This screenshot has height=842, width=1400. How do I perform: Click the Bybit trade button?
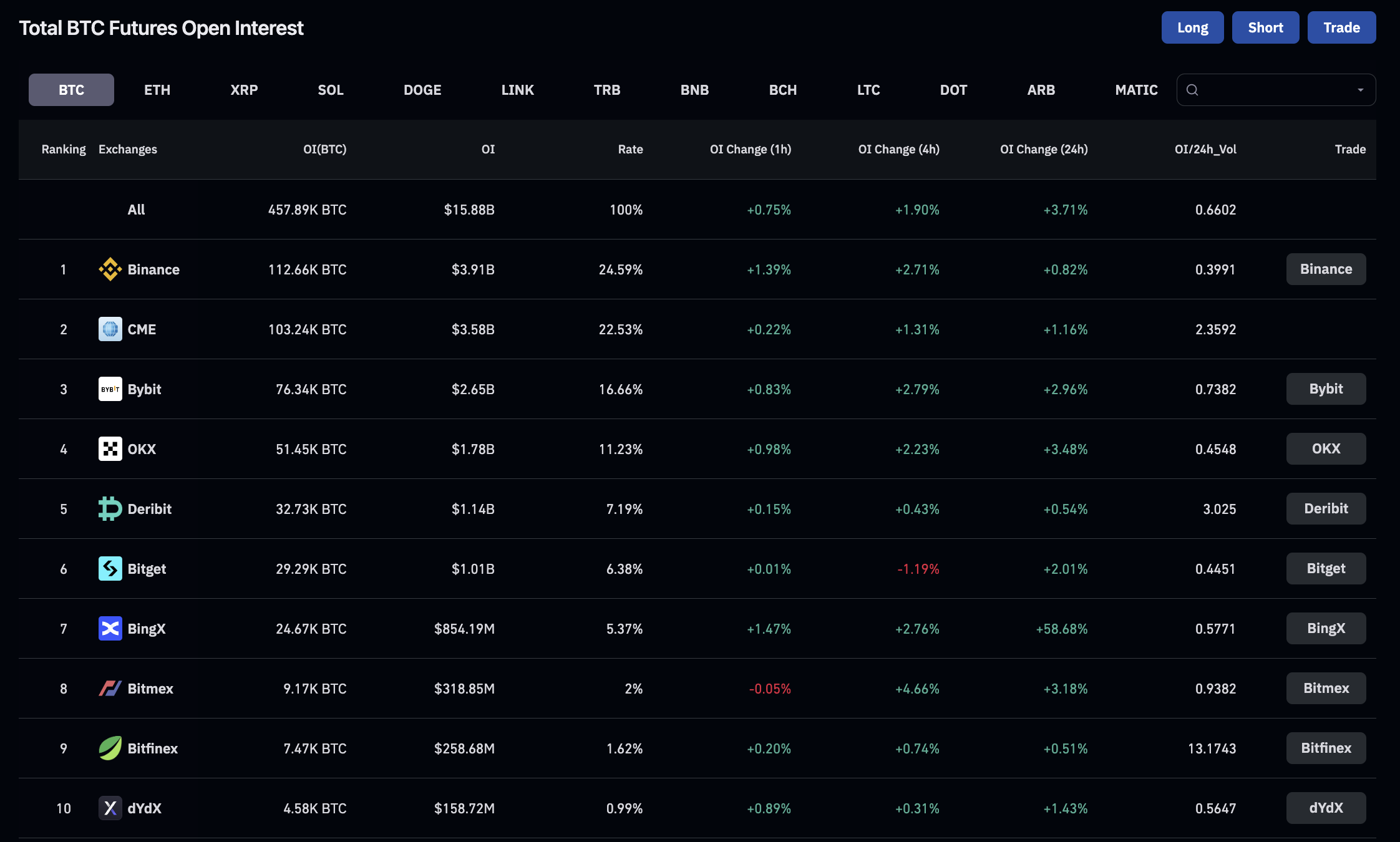pyautogui.click(x=1326, y=389)
